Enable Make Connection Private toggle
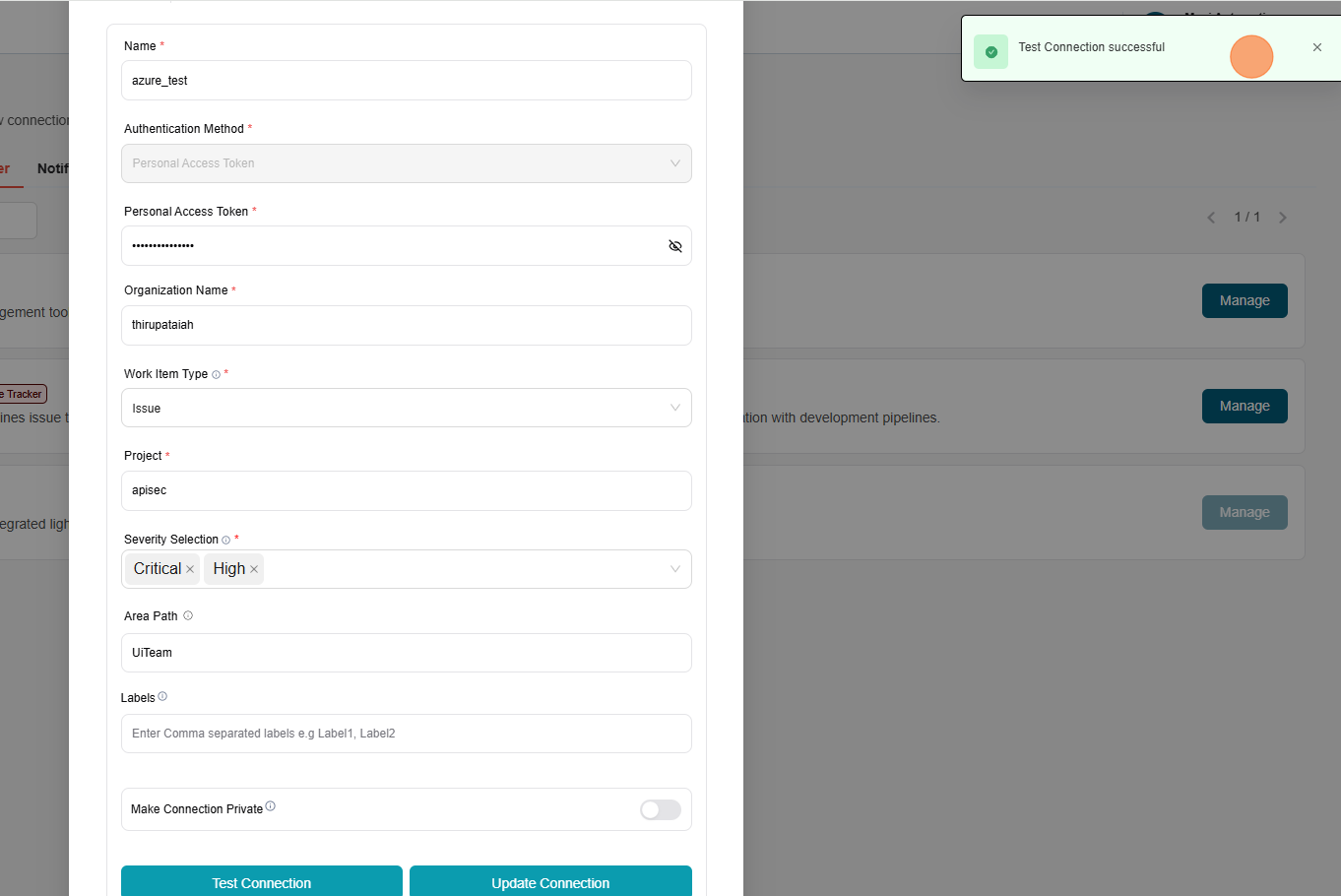1341x896 pixels. pyautogui.click(x=660, y=809)
